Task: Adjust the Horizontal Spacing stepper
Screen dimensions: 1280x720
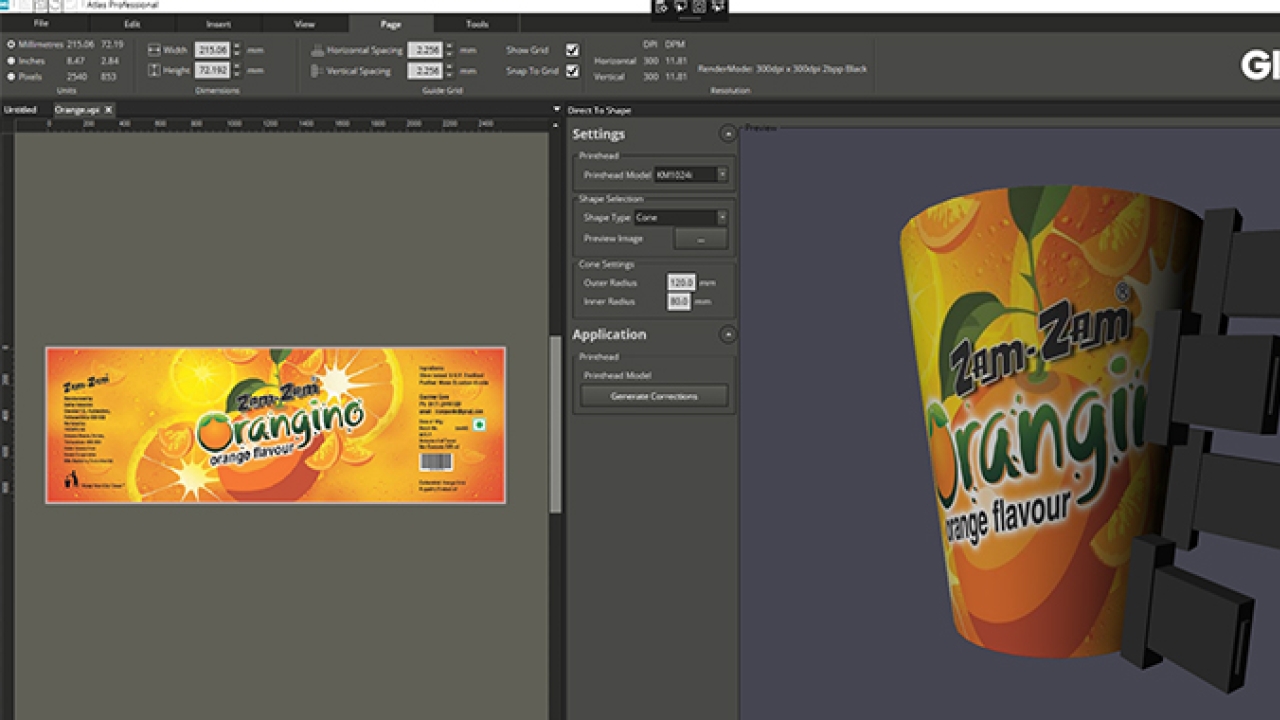Action: pyautogui.click(x=449, y=50)
